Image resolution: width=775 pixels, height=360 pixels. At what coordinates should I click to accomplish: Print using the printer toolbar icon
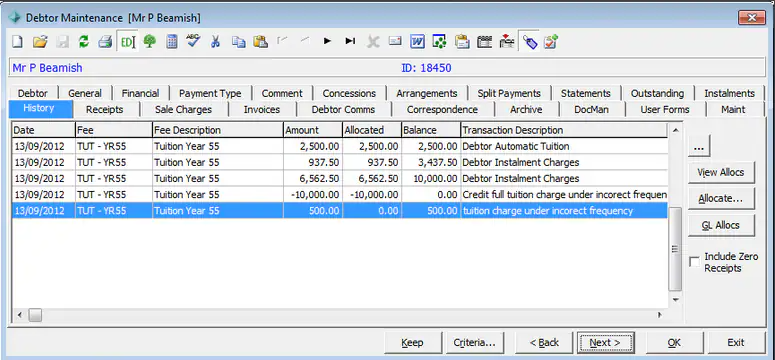[105, 42]
